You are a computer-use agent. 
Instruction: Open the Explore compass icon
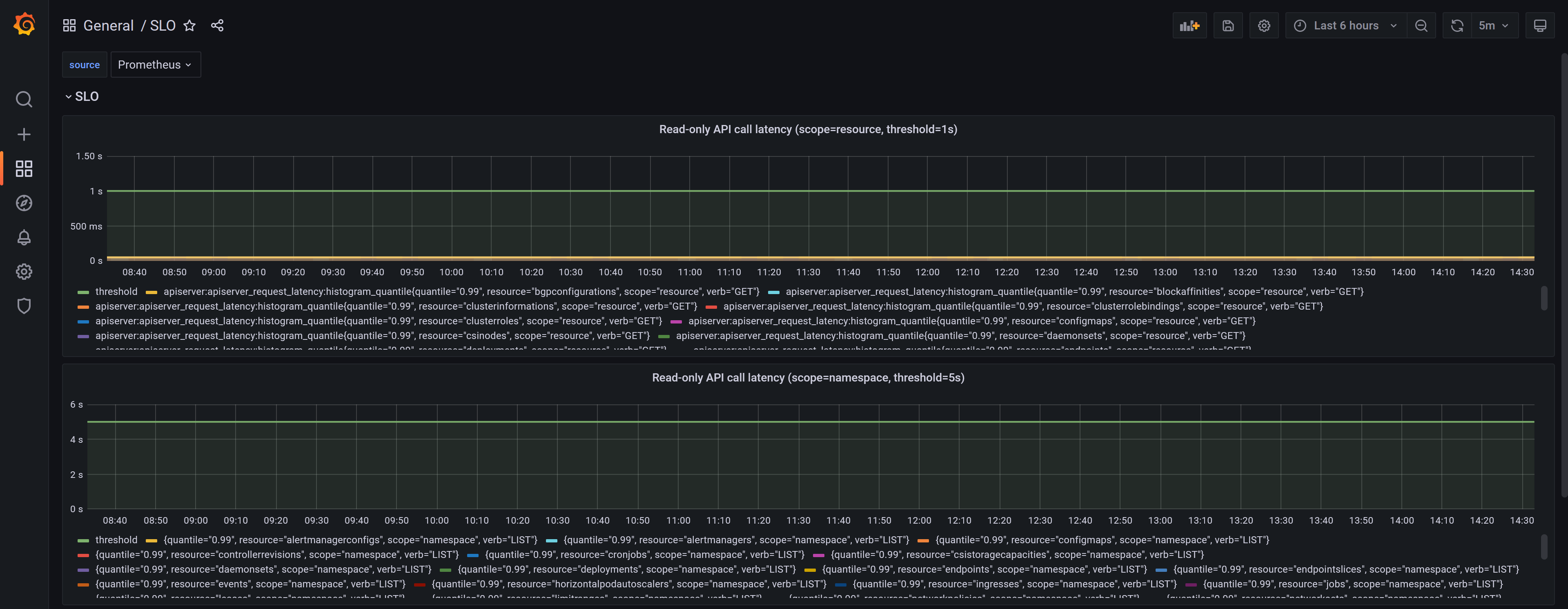(24, 203)
